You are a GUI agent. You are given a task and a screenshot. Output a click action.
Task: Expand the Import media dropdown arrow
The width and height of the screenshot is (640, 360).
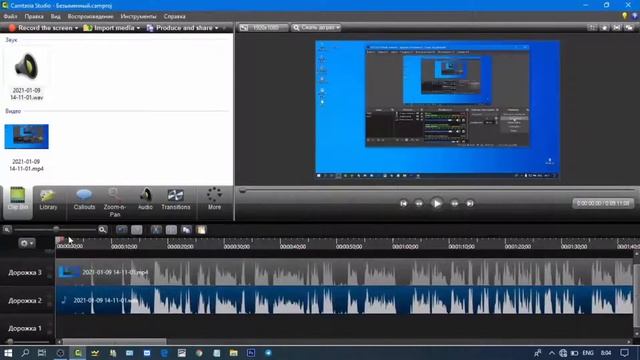(x=138, y=28)
